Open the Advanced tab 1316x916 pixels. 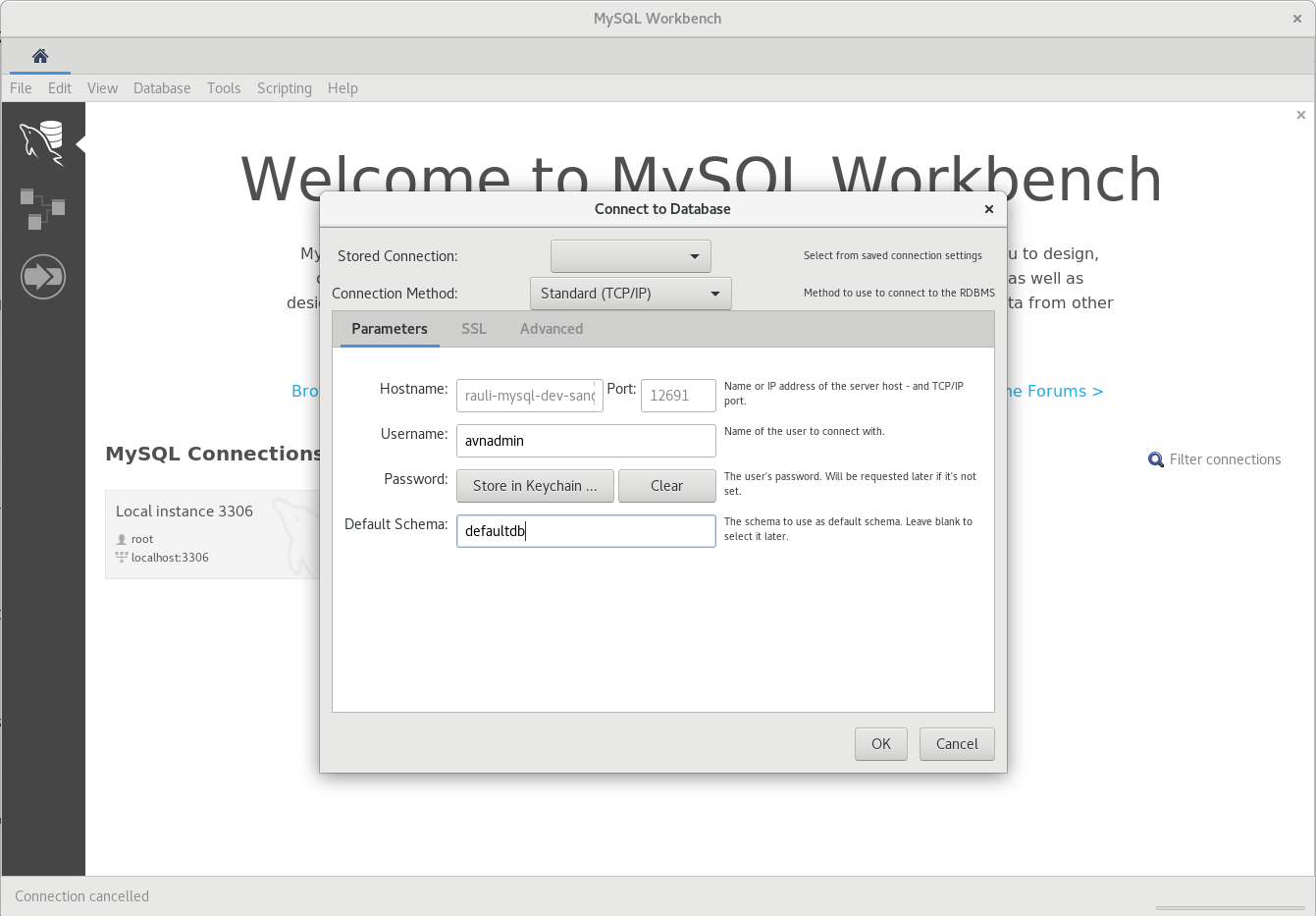coord(551,329)
